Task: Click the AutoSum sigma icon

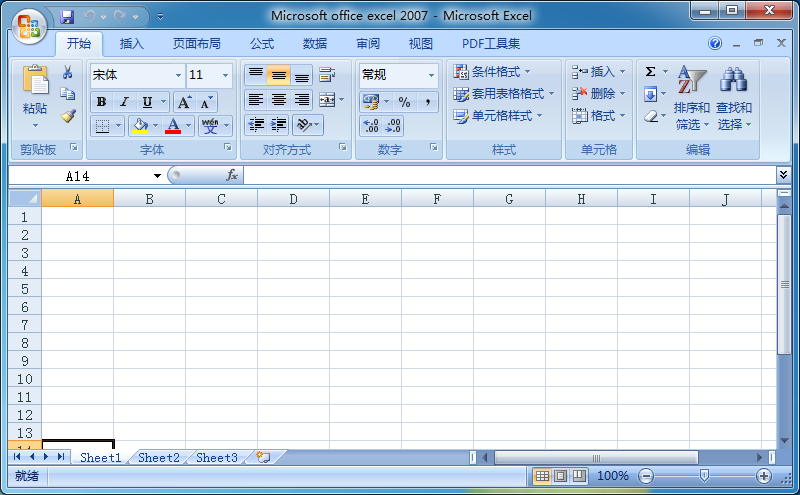Action: (651, 71)
